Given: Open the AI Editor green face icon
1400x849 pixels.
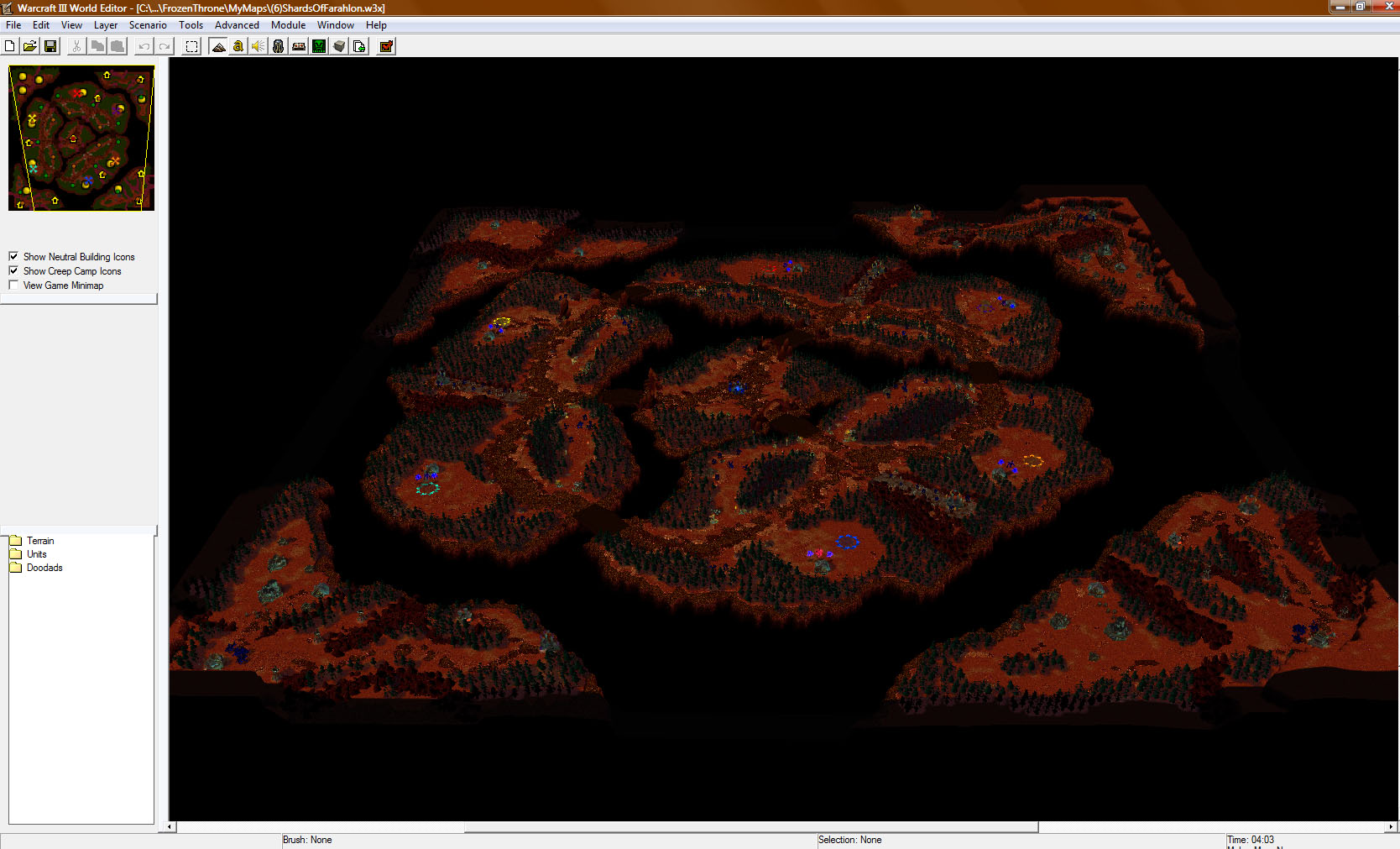Looking at the screenshot, I should pyautogui.click(x=319, y=46).
